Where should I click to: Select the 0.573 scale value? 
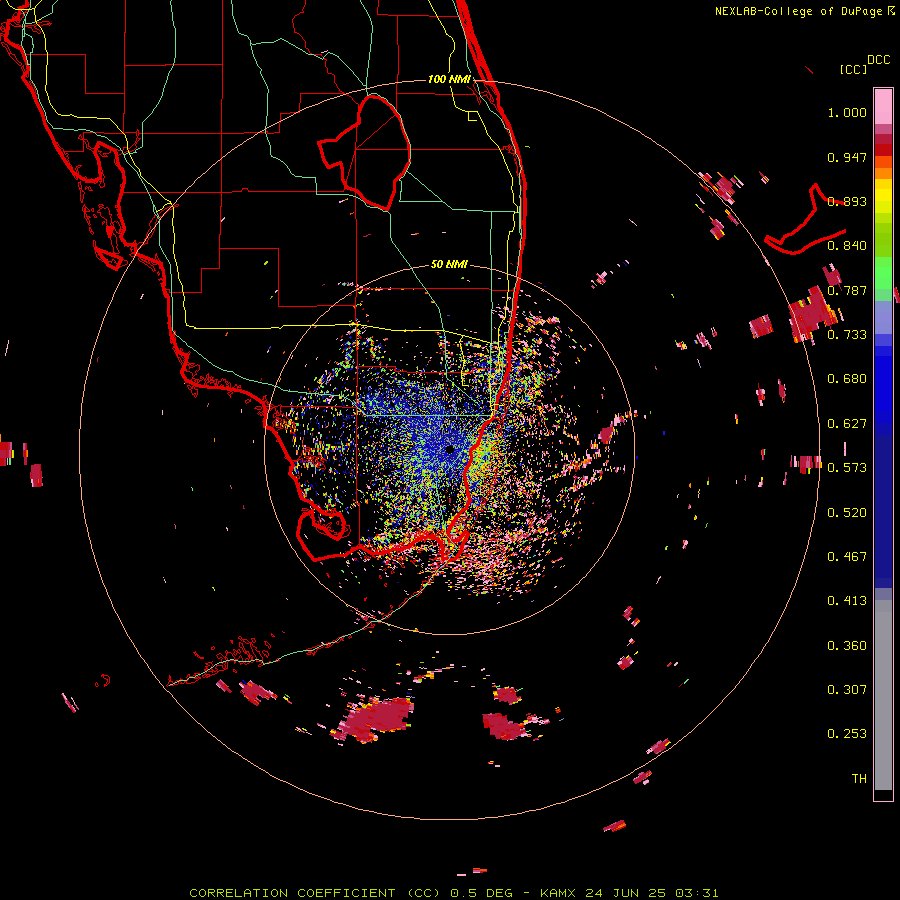click(x=847, y=468)
